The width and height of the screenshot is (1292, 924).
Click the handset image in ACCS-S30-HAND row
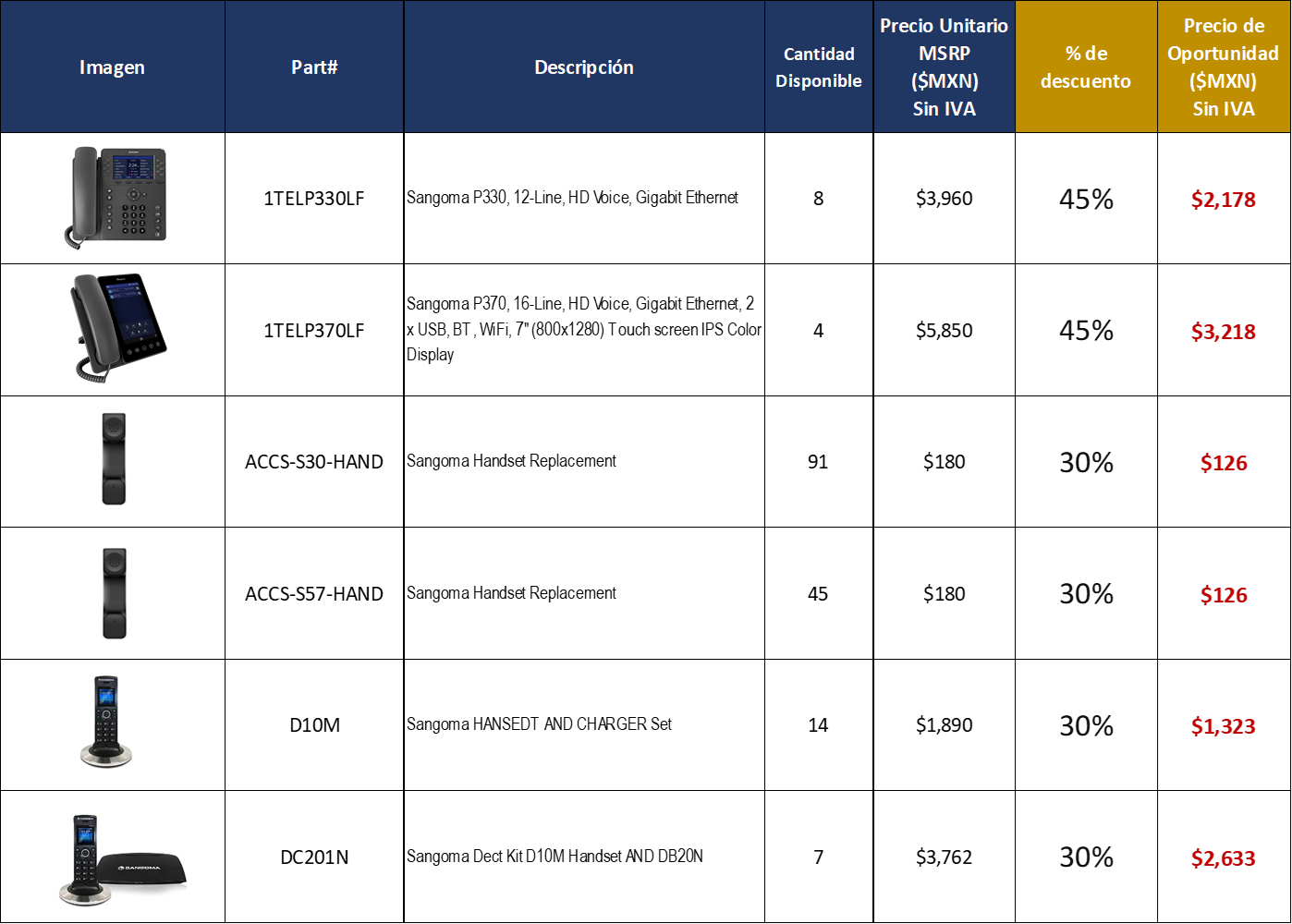coord(114,459)
